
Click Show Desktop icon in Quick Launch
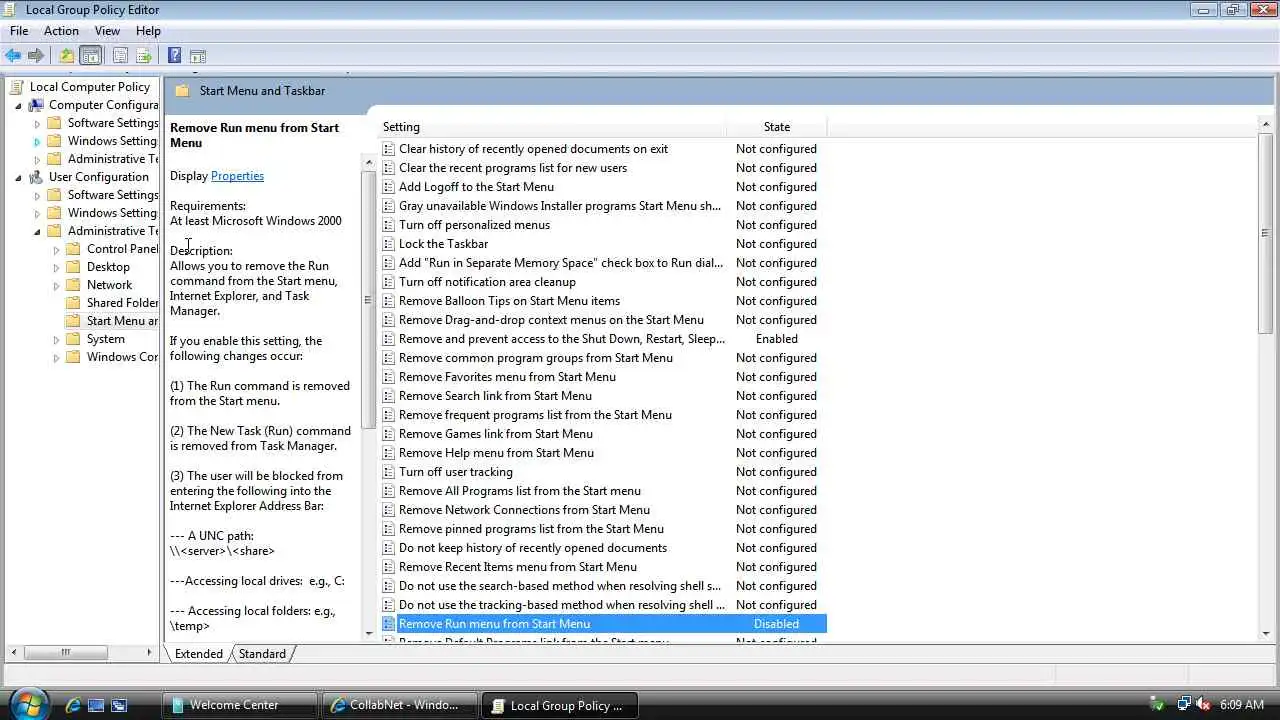(x=96, y=705)
